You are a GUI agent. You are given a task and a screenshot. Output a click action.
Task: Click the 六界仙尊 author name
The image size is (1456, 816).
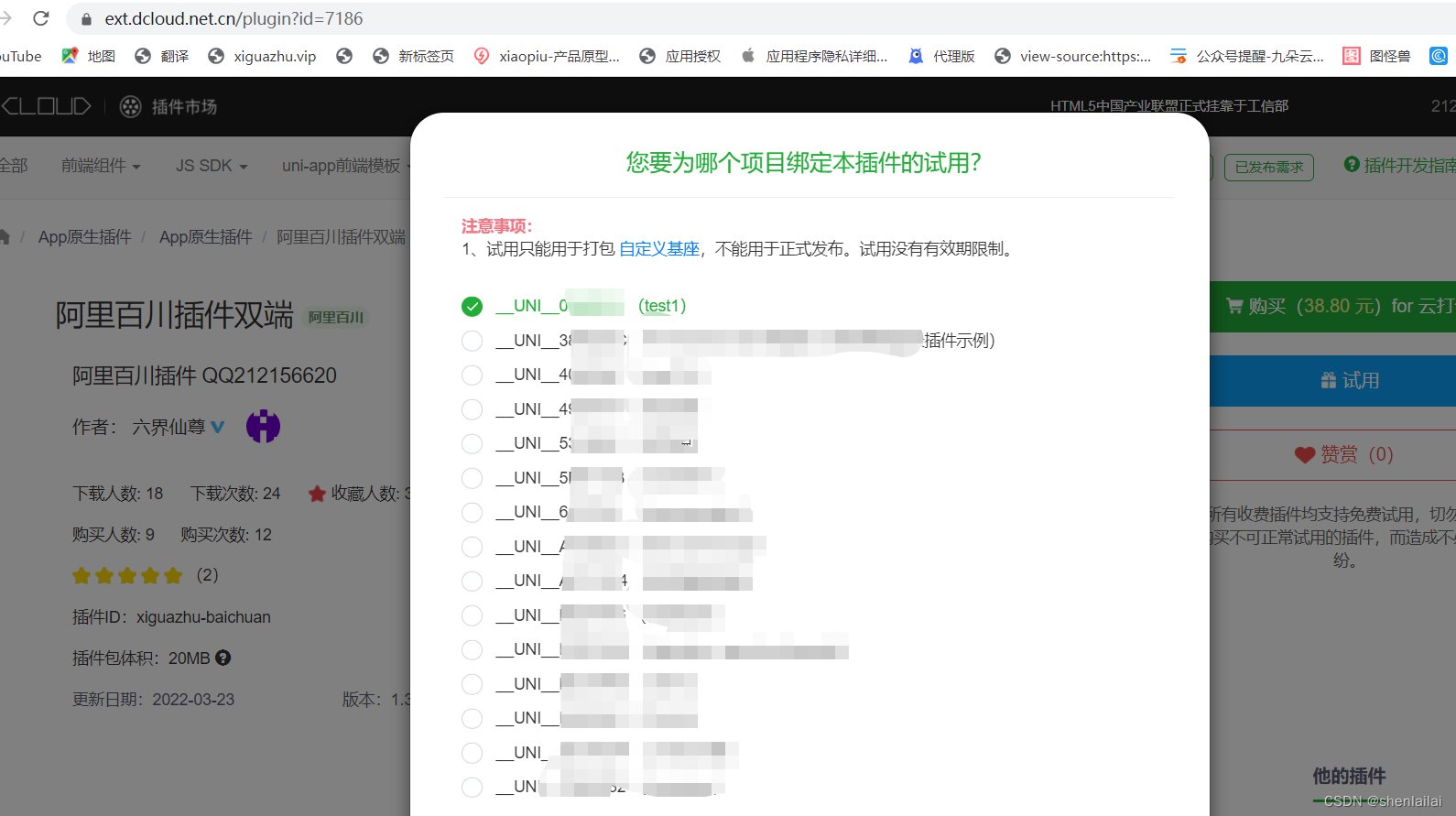click(x=168, y=427)
